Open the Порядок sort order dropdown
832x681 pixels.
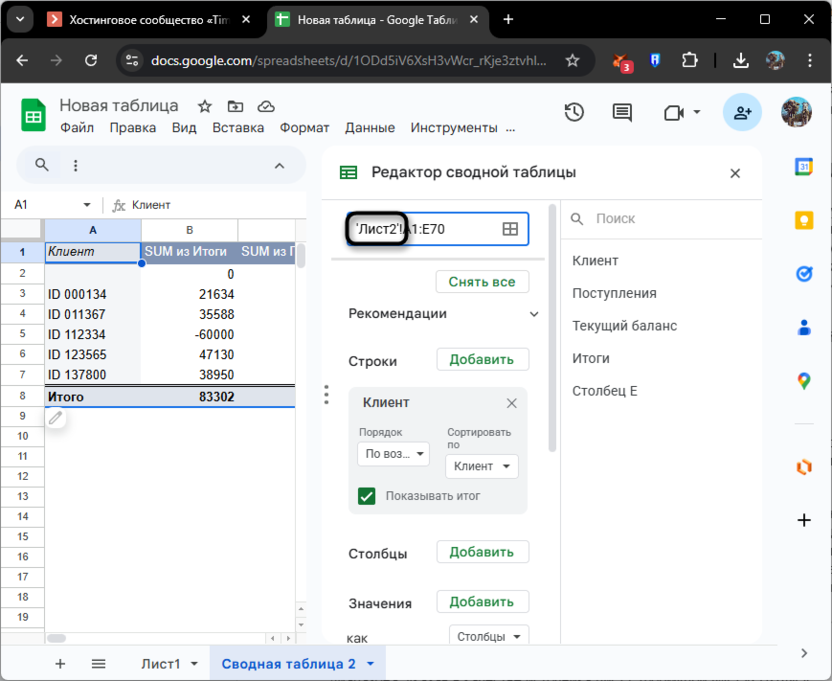point(393,454)
